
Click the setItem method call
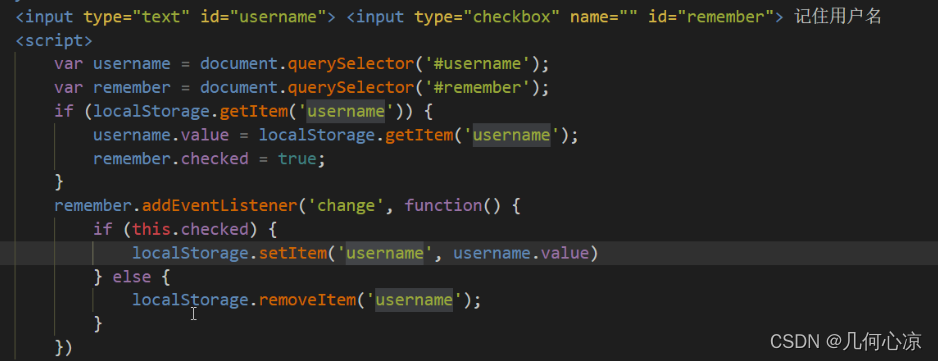[x=293, y=253]
